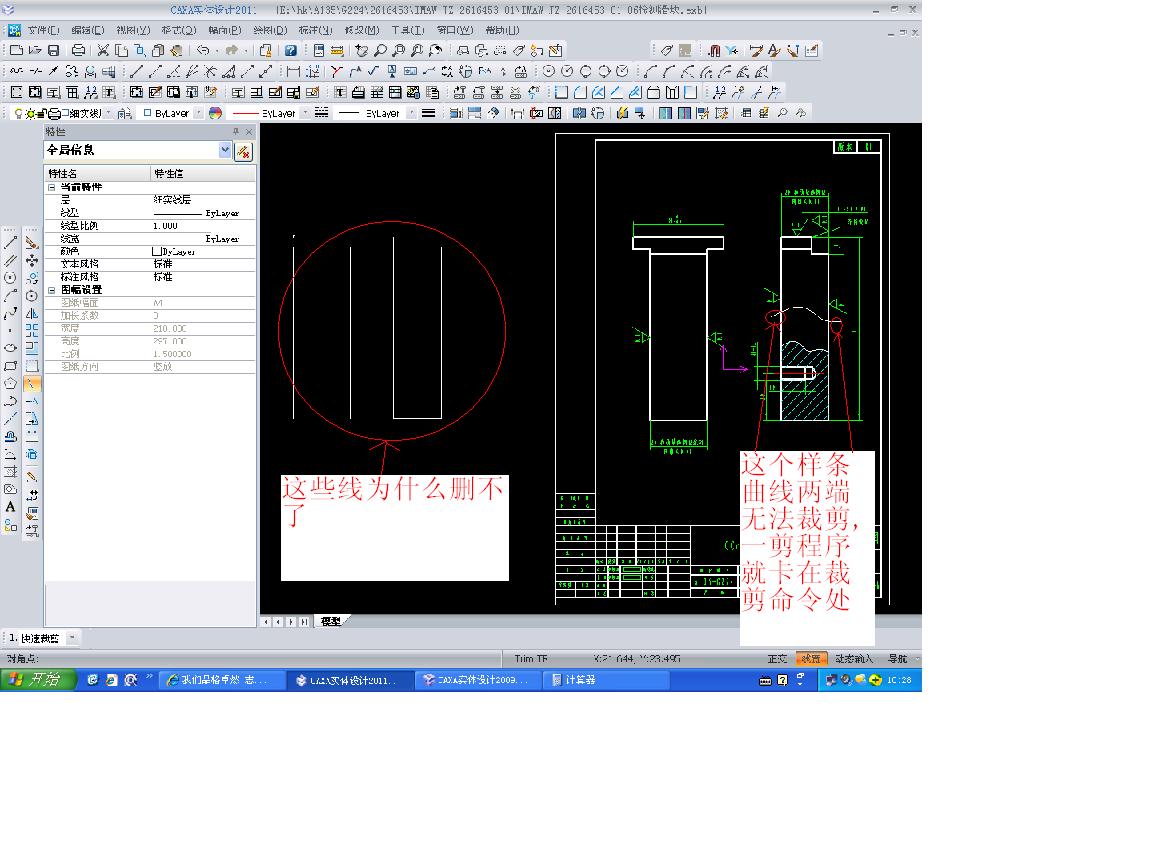This screenshot has height=864, width=1152.
Task: Select the Ellipse tool in left toolbar
Action: click(10, 348)
